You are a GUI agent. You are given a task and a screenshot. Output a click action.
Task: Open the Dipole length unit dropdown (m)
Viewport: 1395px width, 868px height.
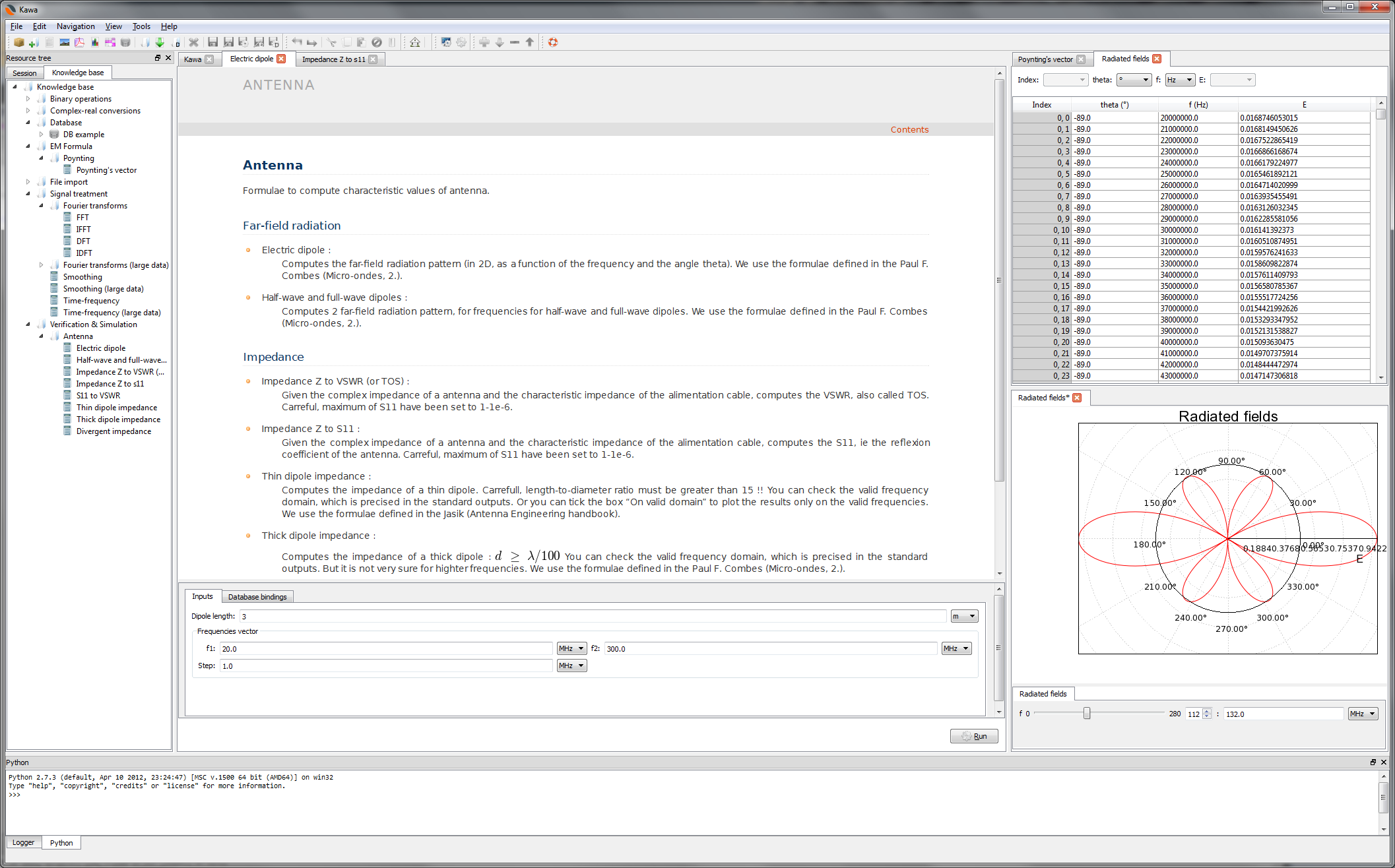[x=964, y=616]
